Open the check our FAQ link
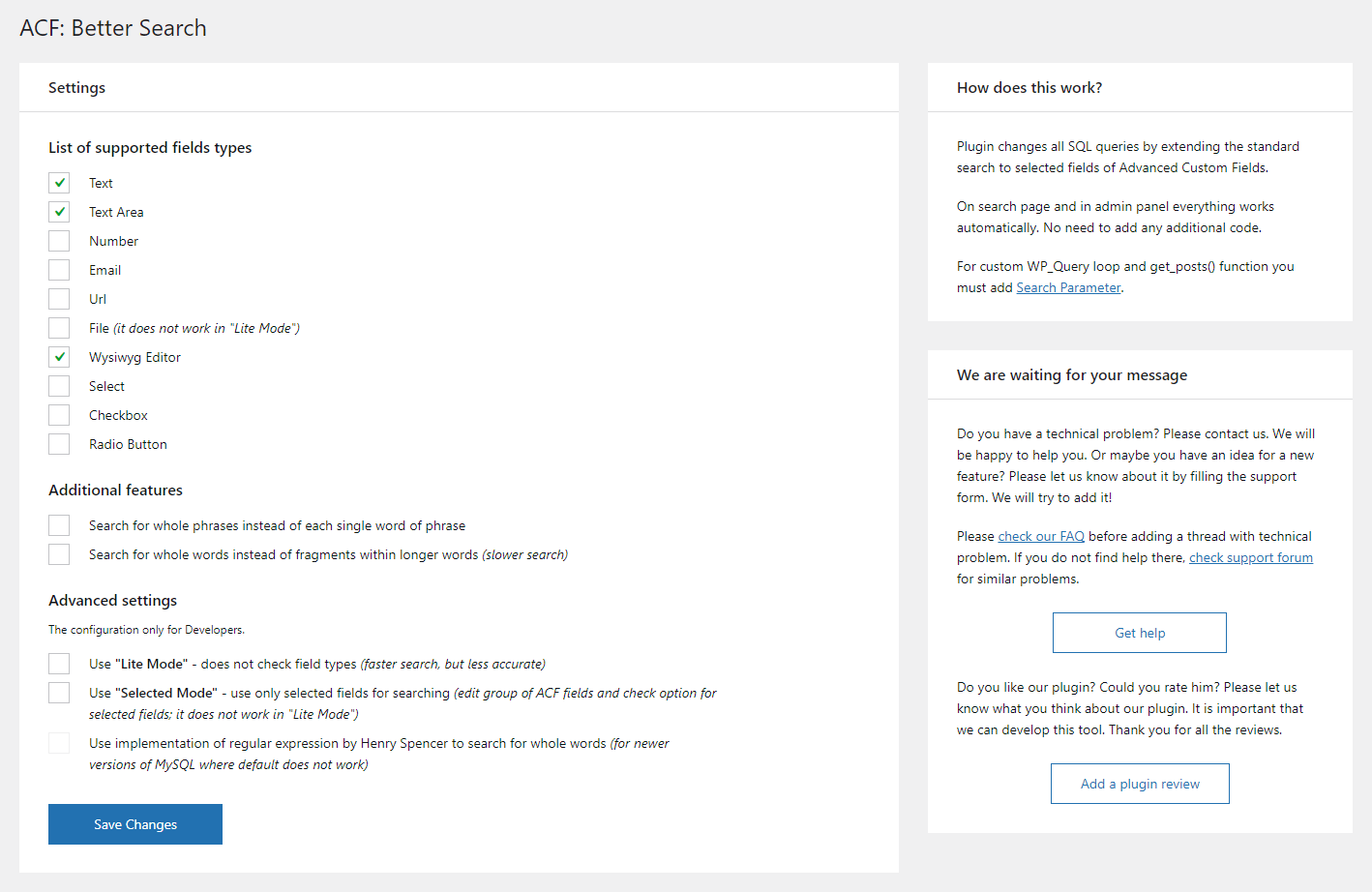1372x892 pixels. point(1041,536)
